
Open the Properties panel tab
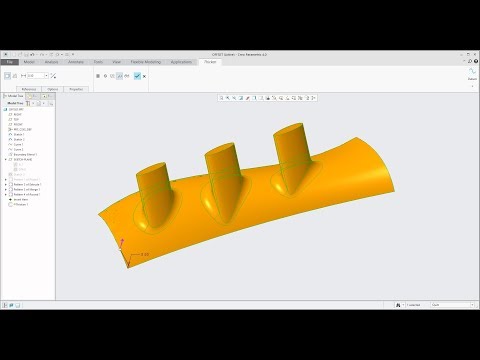coord(76,89)
